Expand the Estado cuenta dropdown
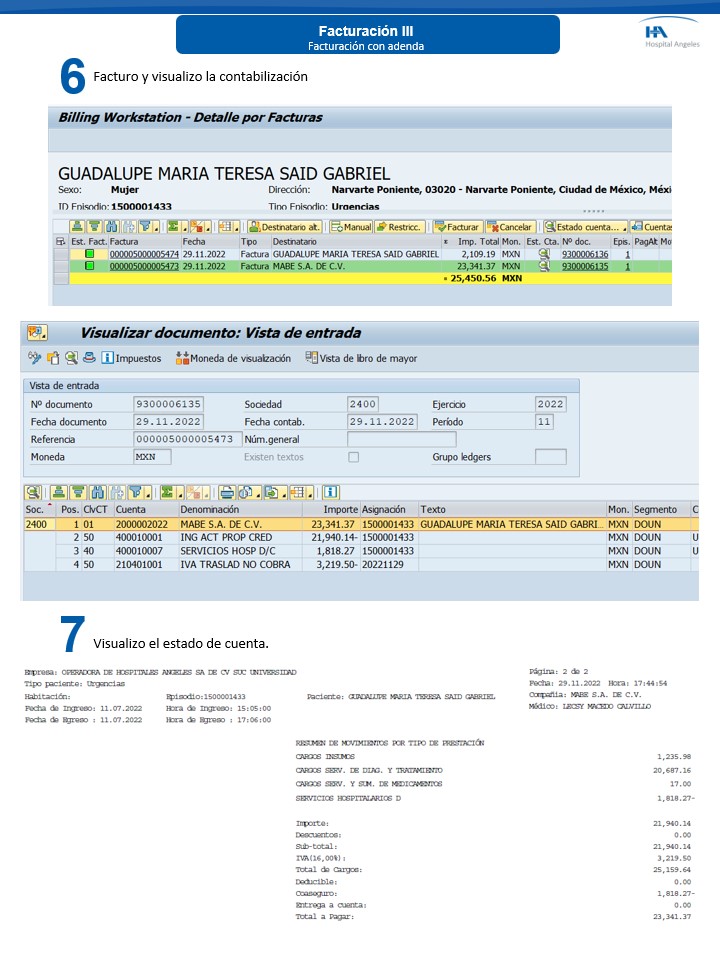Viewport: 720px width, 960px height. pos(586,227)
